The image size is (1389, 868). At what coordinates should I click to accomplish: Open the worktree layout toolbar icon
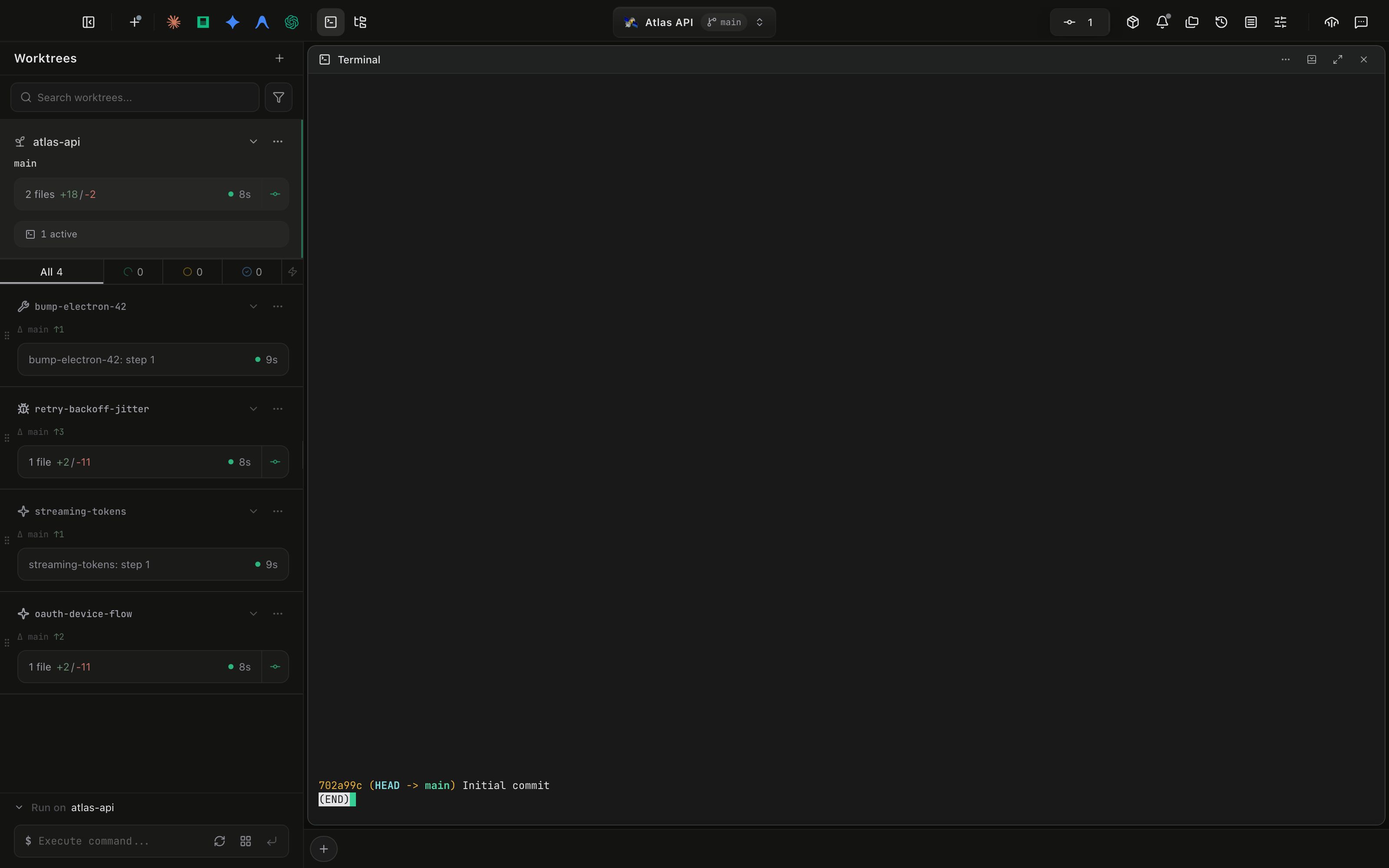pos(360,23)
